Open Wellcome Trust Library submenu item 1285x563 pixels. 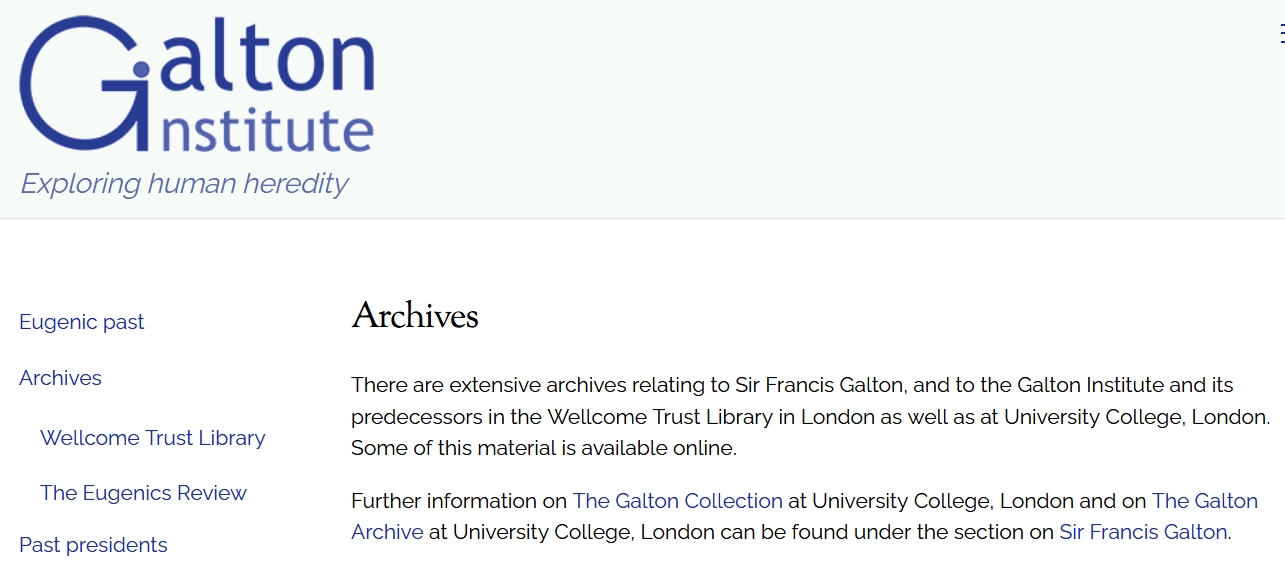153,438
